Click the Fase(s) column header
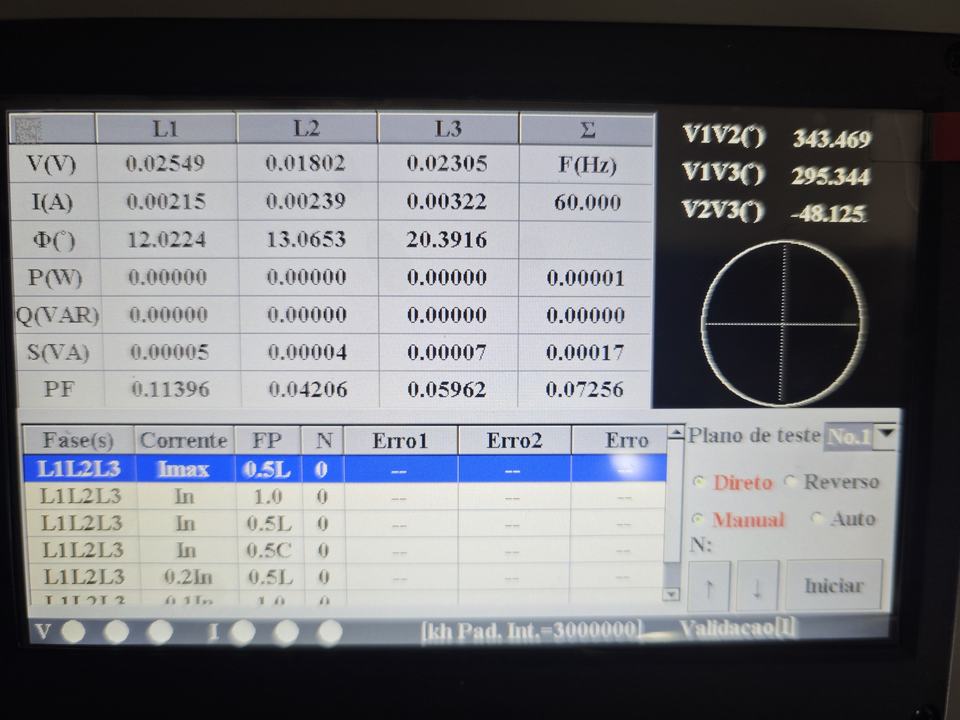Screen dimensions: 960x720 pyautogui.click(x=78, y=440)
